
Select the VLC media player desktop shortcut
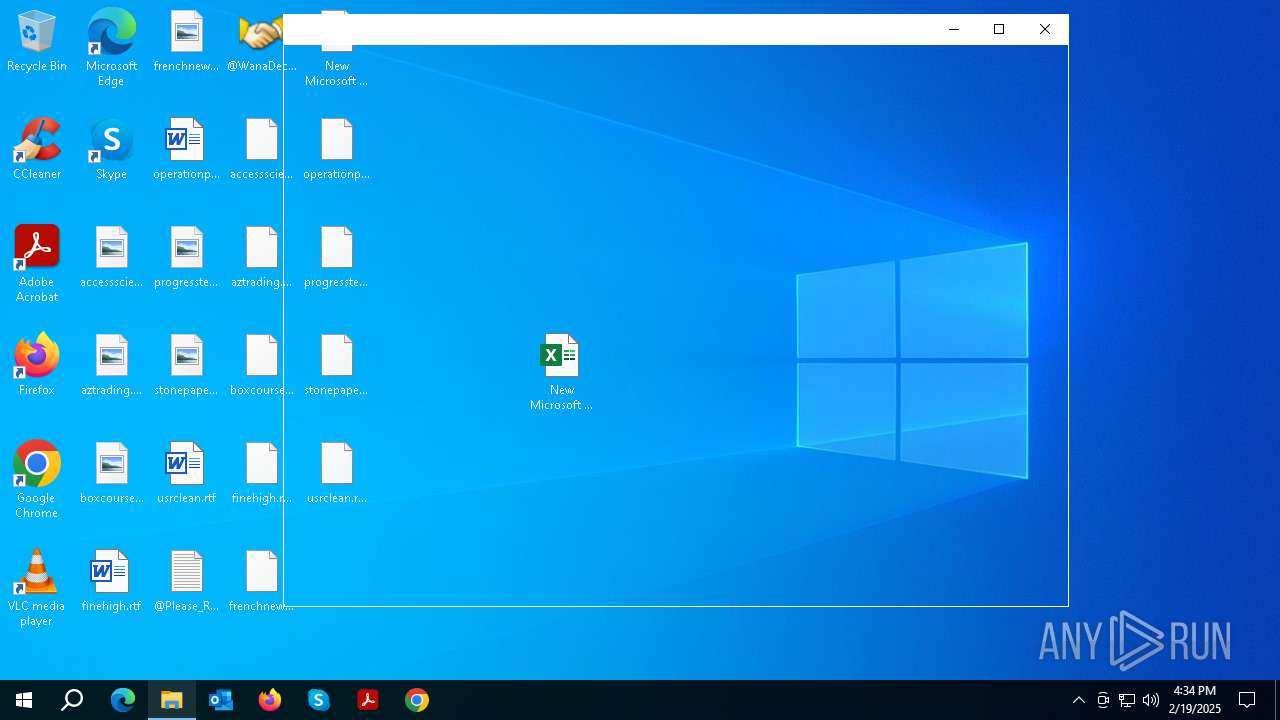click(x=37, y=588)
